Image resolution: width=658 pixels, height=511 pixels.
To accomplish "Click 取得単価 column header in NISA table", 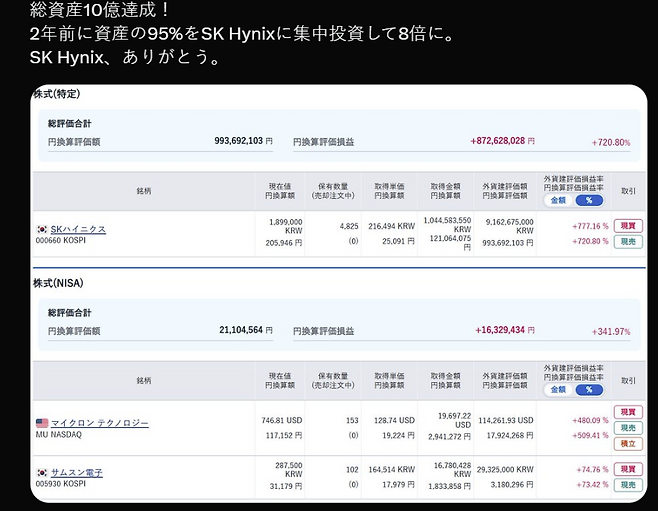I will coord(389,381).
